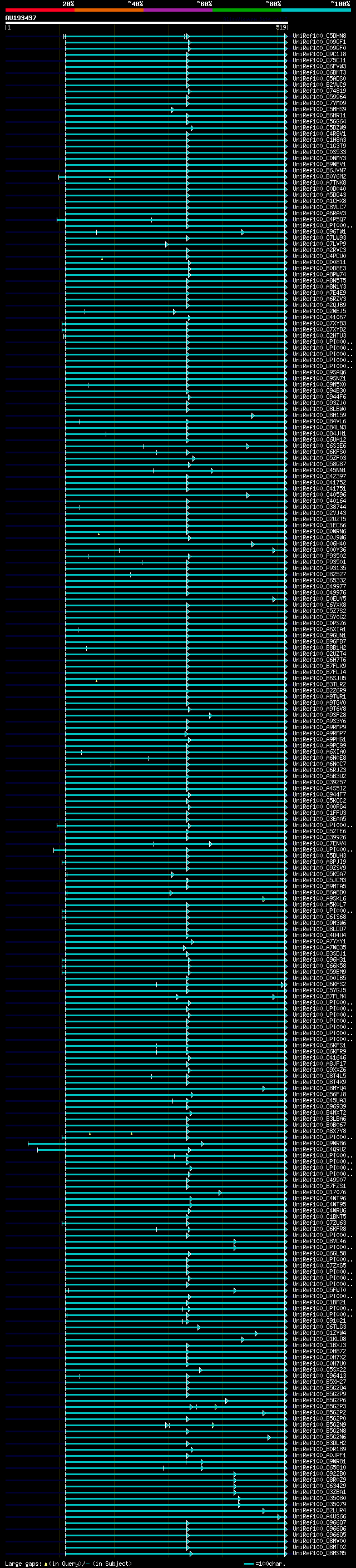The image size is (356, 1568).
Task: Select the UniRef100_B8B1H2 label
Action: click(x=319, y=647)
